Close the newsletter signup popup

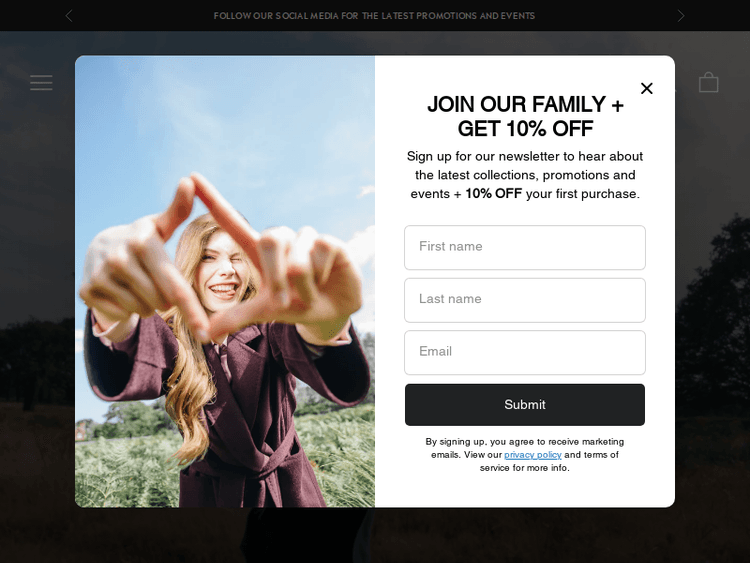647,88
